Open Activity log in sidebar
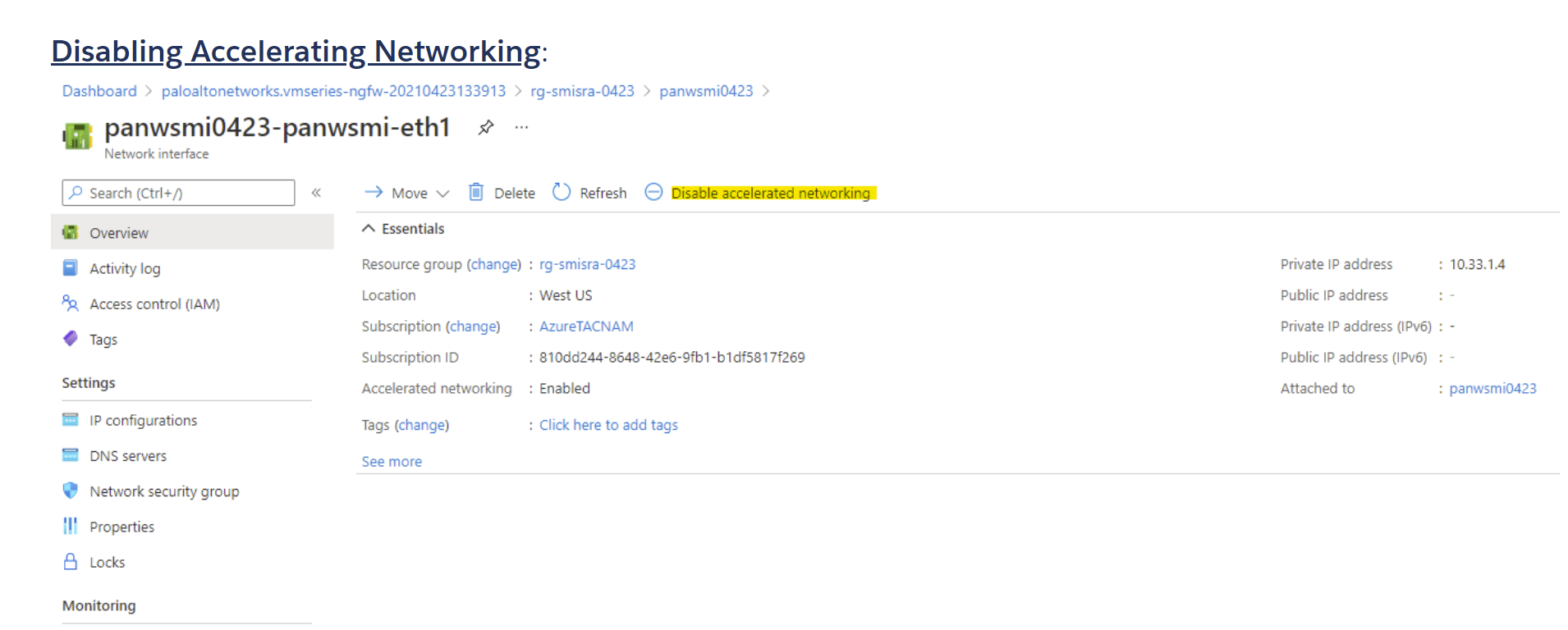The image size is (1568, 630). coord(125,268)
